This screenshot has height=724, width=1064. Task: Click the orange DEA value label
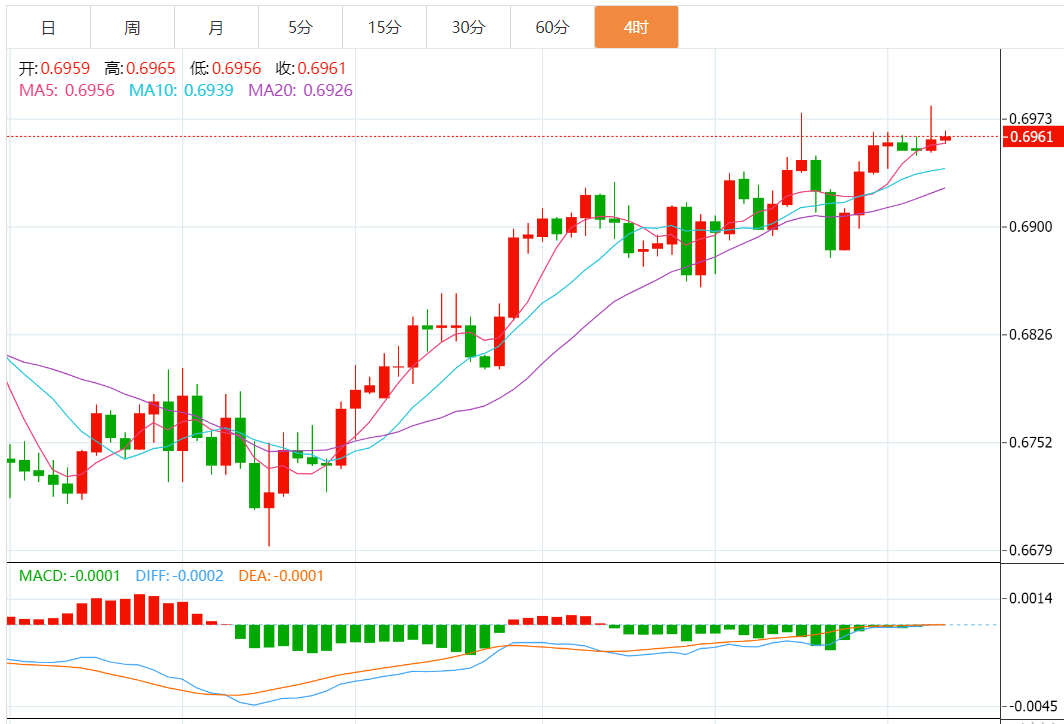281,576
